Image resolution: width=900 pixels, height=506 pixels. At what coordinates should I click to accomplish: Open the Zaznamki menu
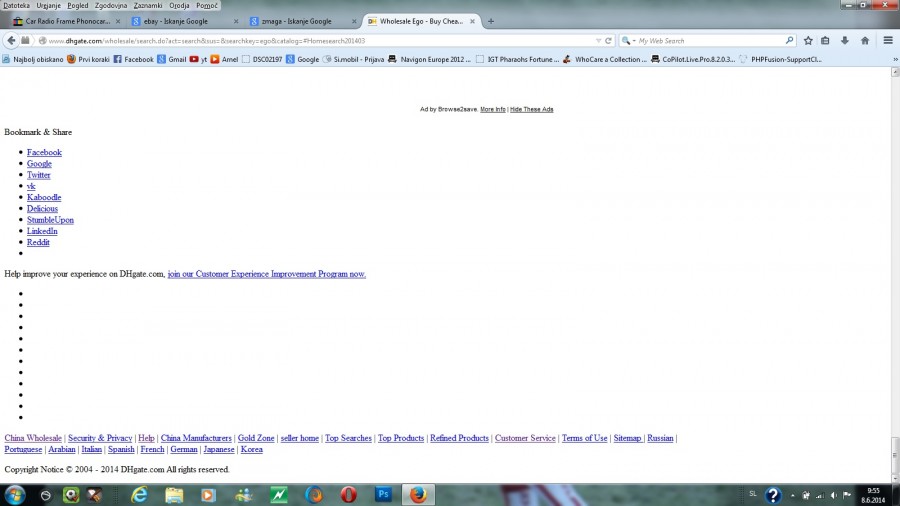pos(148,5)
